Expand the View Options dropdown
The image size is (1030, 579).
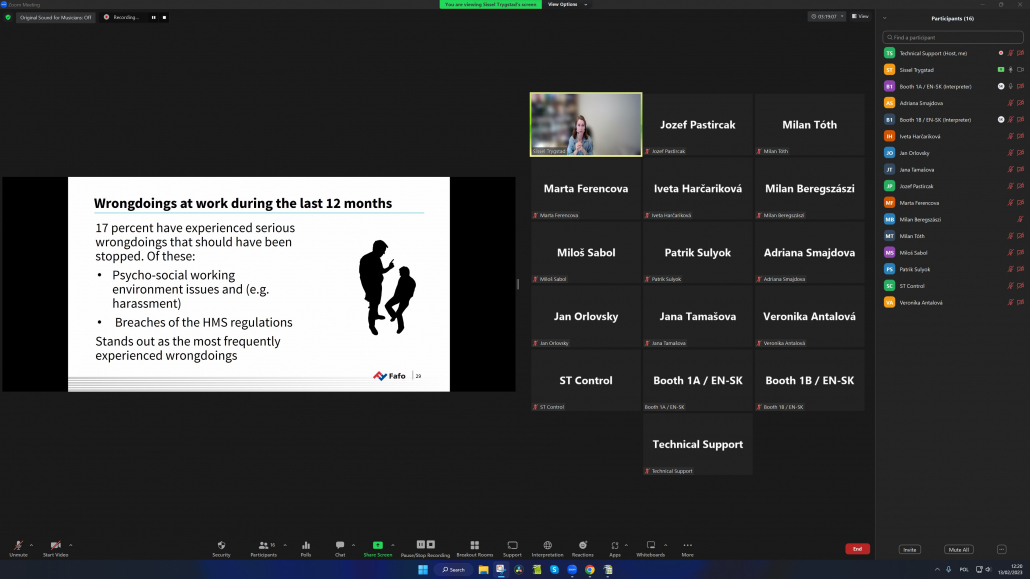pos(563,4)
